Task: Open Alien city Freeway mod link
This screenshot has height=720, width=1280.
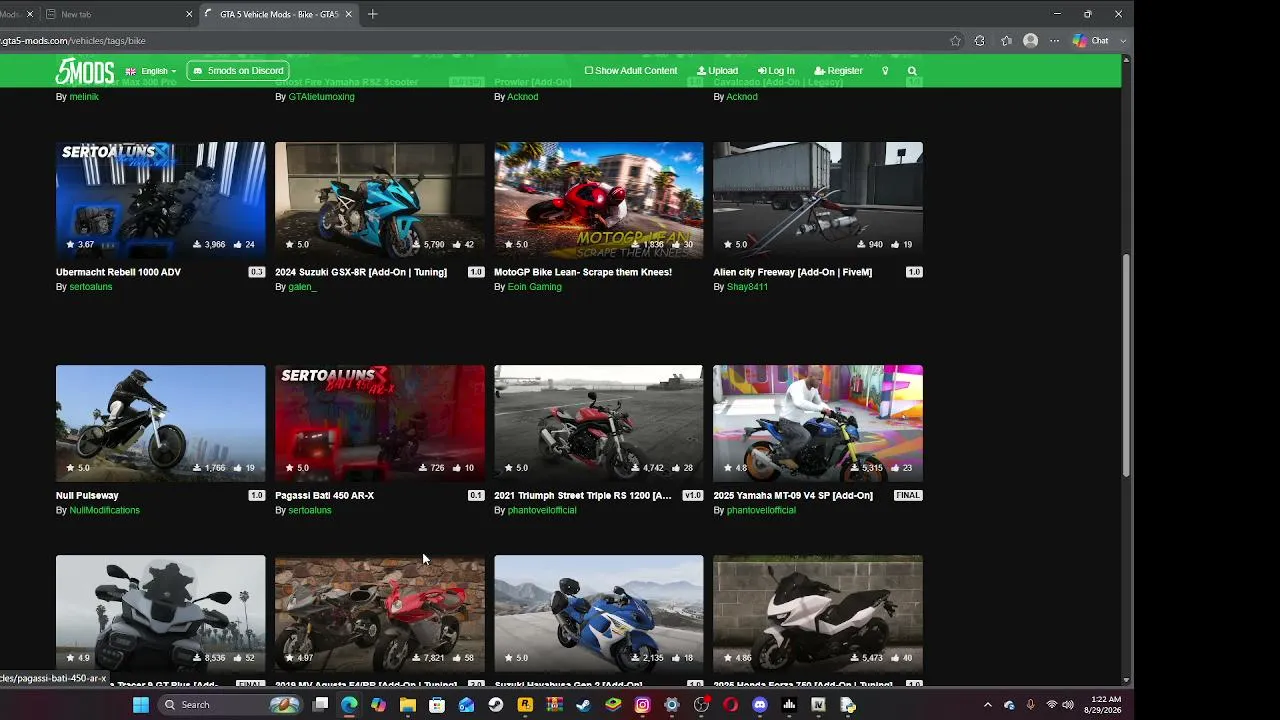Action: (792, 272)
